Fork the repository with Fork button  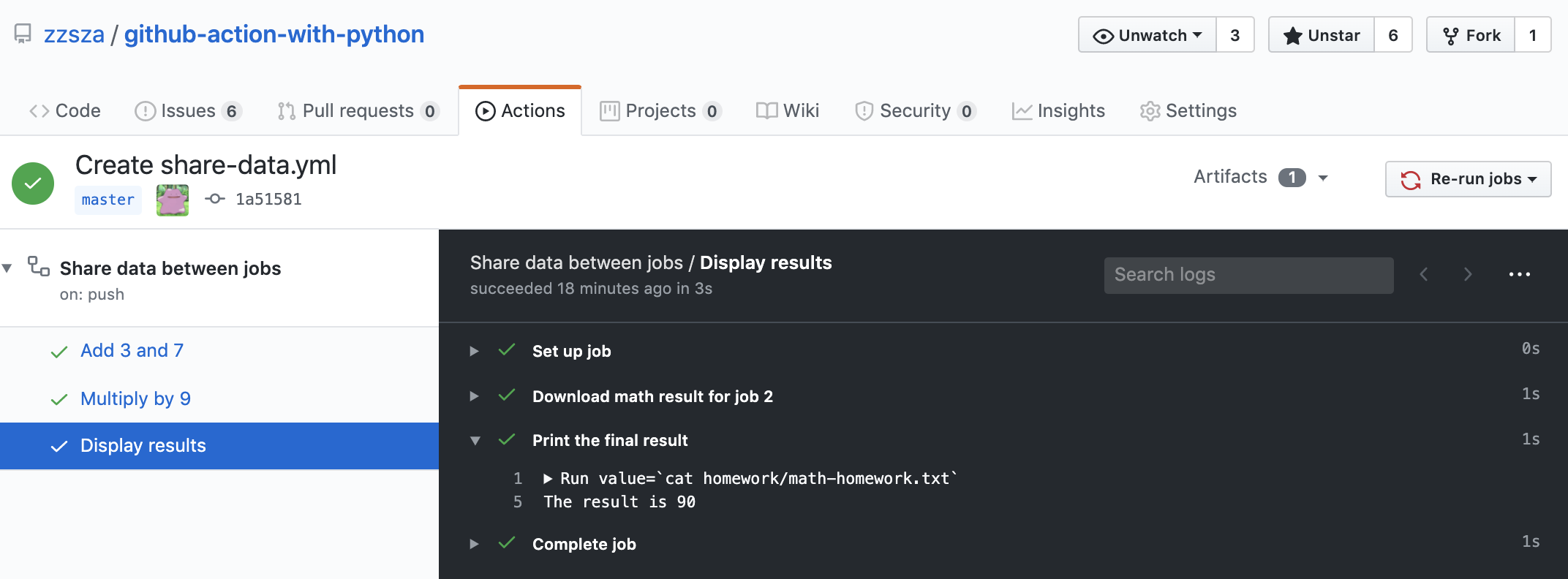[x=1471, y=35]
